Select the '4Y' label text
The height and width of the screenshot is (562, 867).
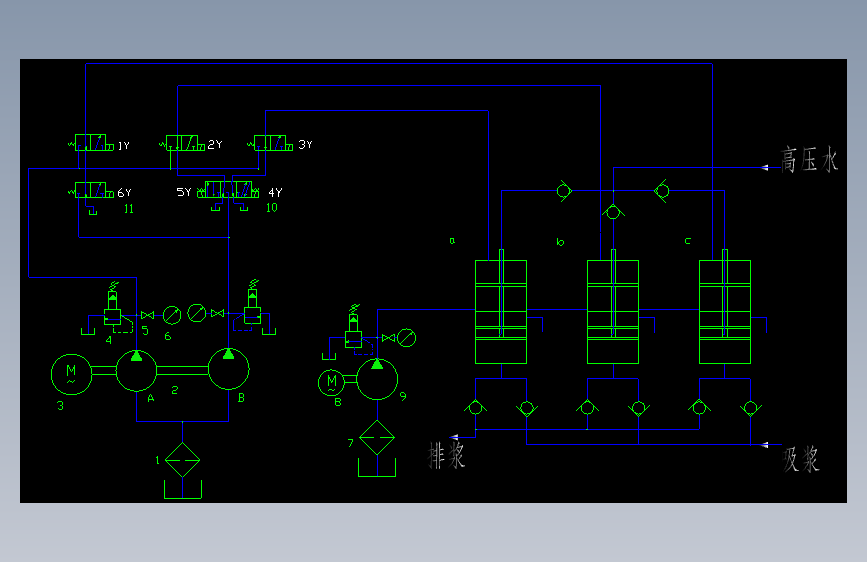point(275,192)
